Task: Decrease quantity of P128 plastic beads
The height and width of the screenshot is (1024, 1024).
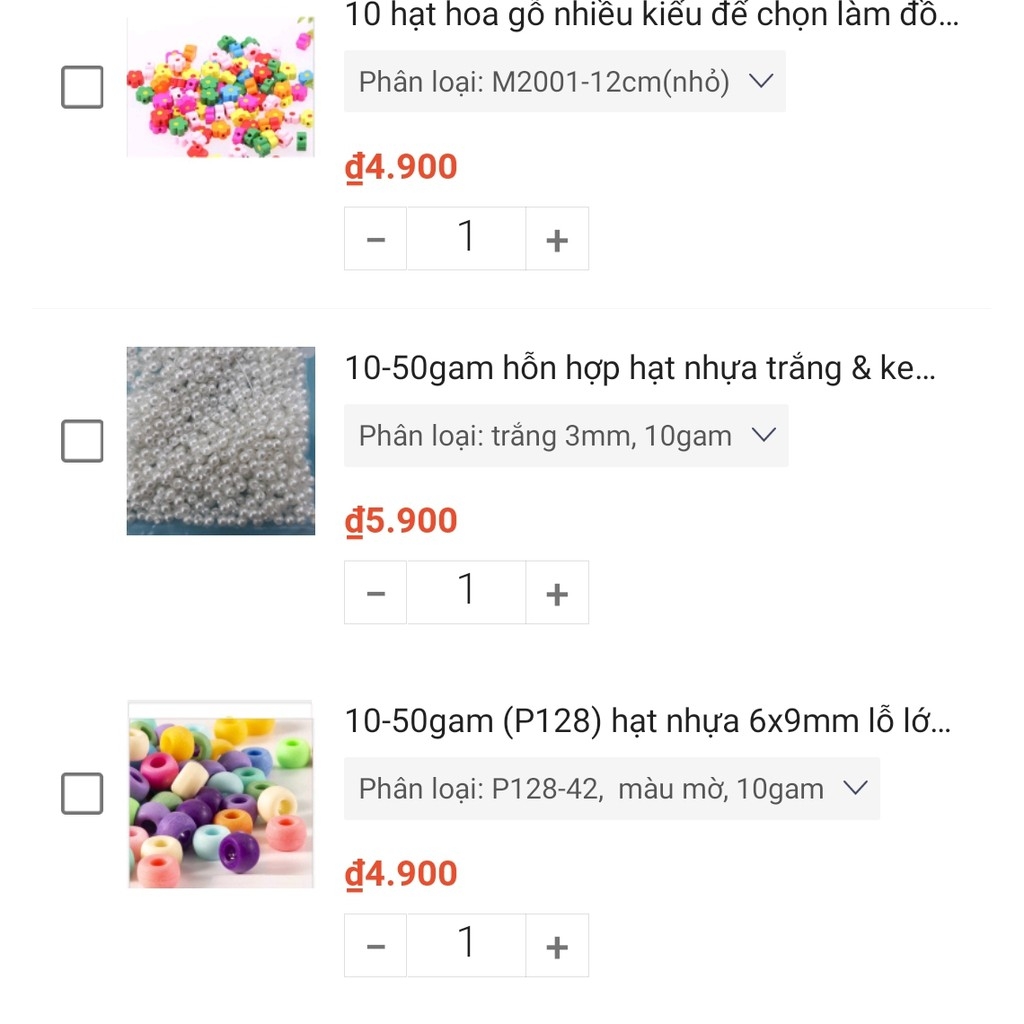Action: pos(375,946)
